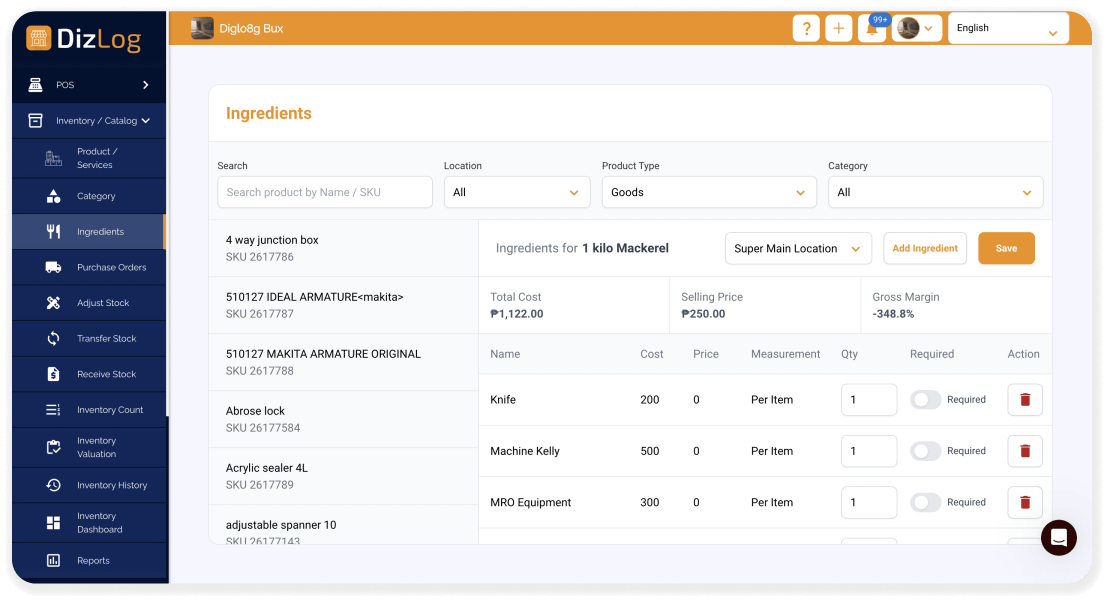Click the help question mark icon
1108x601 pixels.
click(806, 29)
